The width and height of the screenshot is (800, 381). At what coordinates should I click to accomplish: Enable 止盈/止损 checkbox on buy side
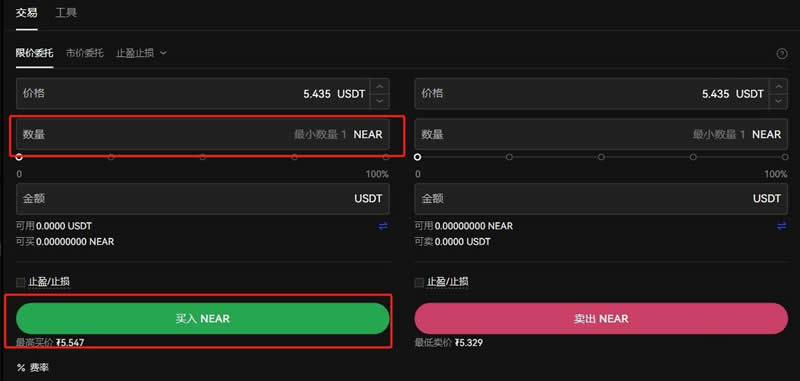[x=20, y=282]
